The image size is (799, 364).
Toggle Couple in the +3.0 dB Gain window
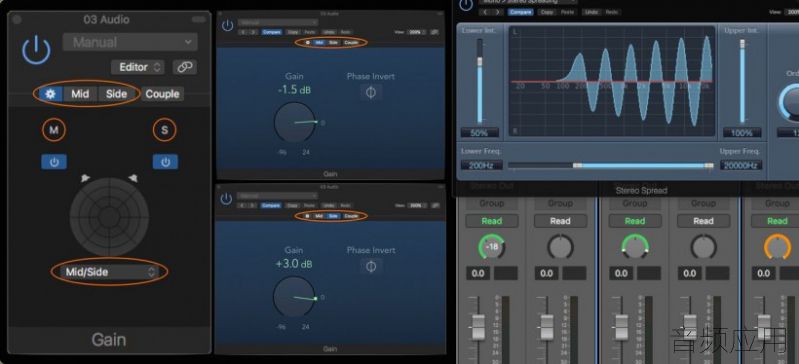coord(351,216)
